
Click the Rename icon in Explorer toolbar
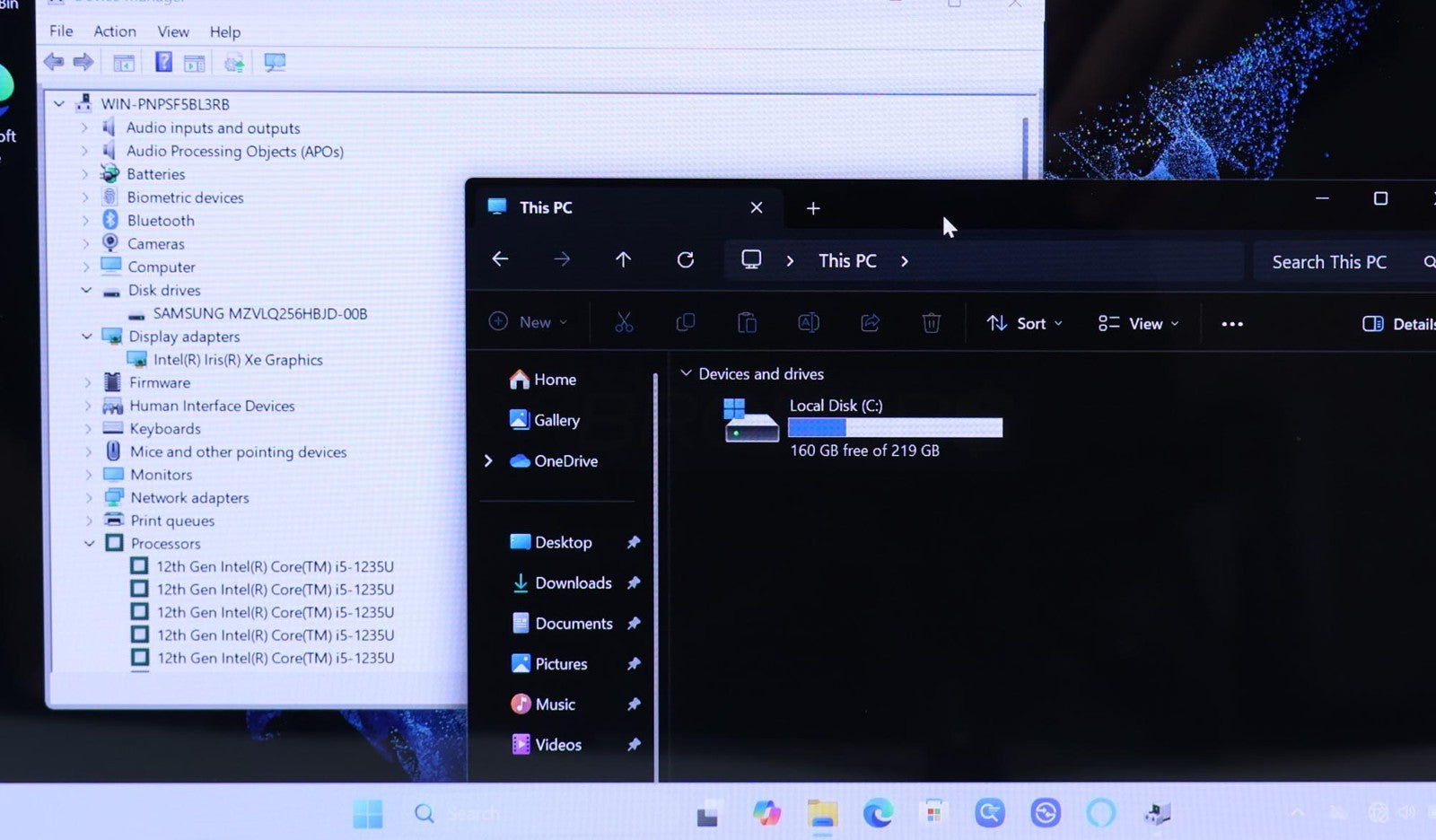click(x=808, y=323)
